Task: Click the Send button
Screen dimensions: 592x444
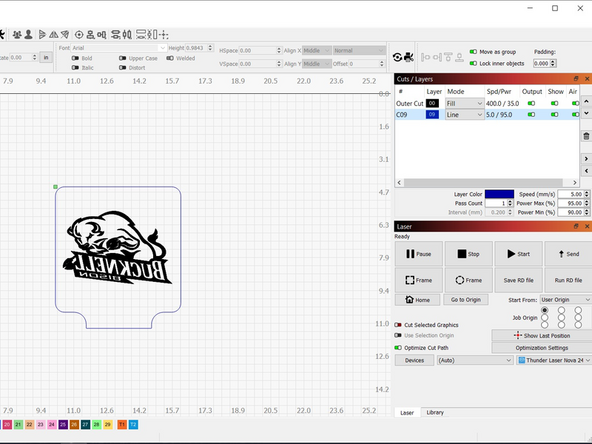Action: (x=568, y=254)
